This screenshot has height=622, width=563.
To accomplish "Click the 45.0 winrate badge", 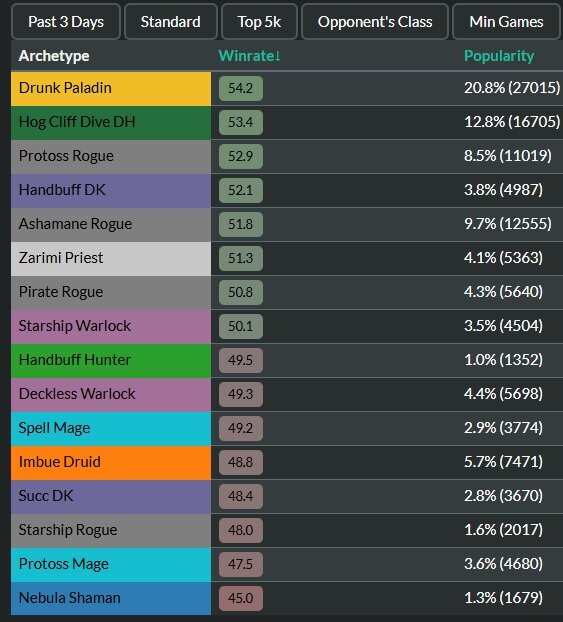I will 240,598.
